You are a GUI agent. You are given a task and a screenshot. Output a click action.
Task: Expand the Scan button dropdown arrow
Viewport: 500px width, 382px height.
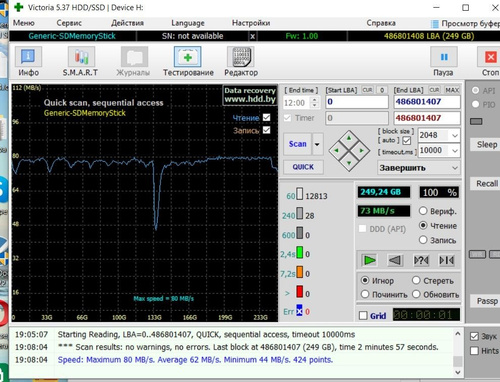[x=317, y=144]
